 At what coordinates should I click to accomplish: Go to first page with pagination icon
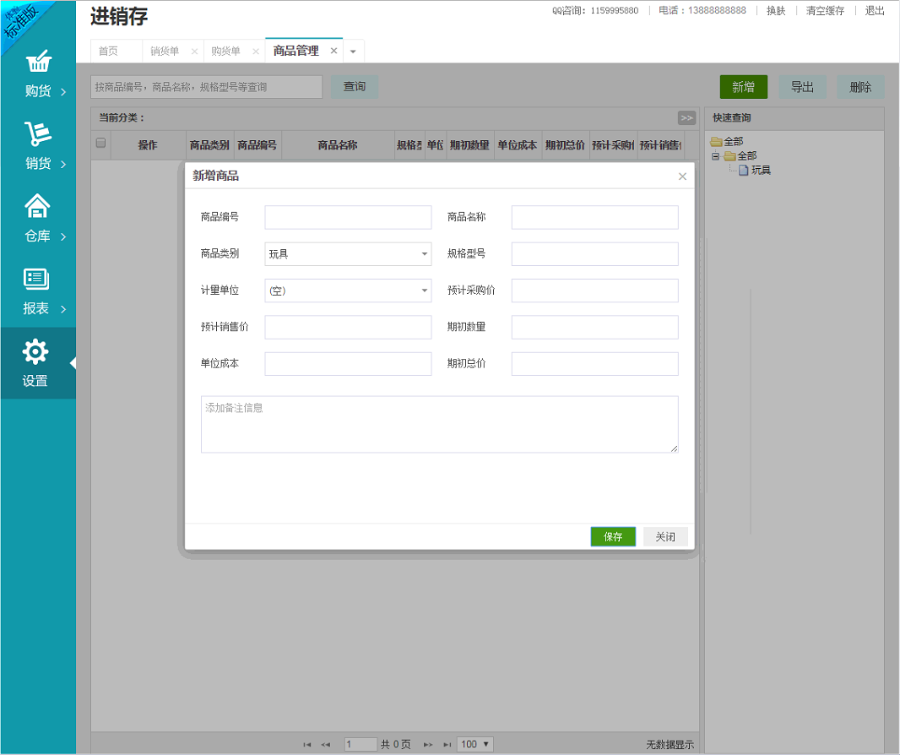307,744
